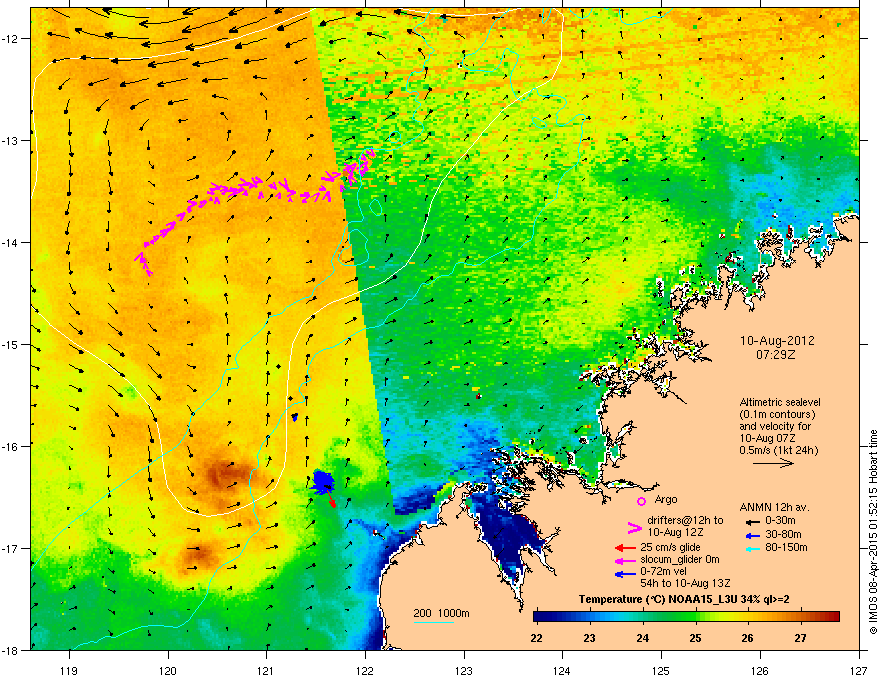The height and width of the screenshot is (680, 880).
Task: Click the blue 30-80m ANMN arrow
Action: tap(753, 535)
